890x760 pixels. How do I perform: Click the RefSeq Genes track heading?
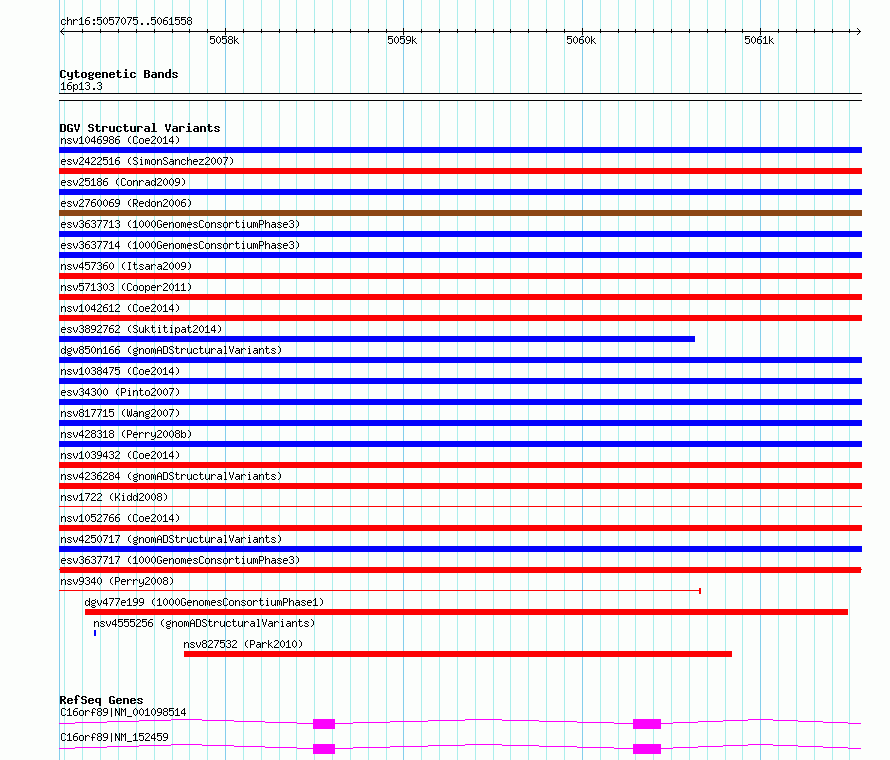(x=101, y=700)
